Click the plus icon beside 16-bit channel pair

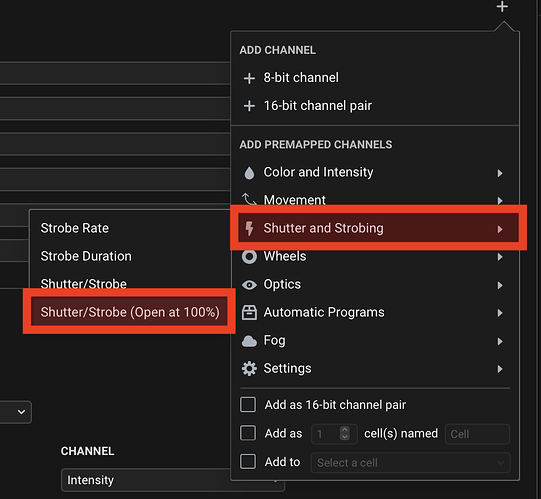(249, 106)
